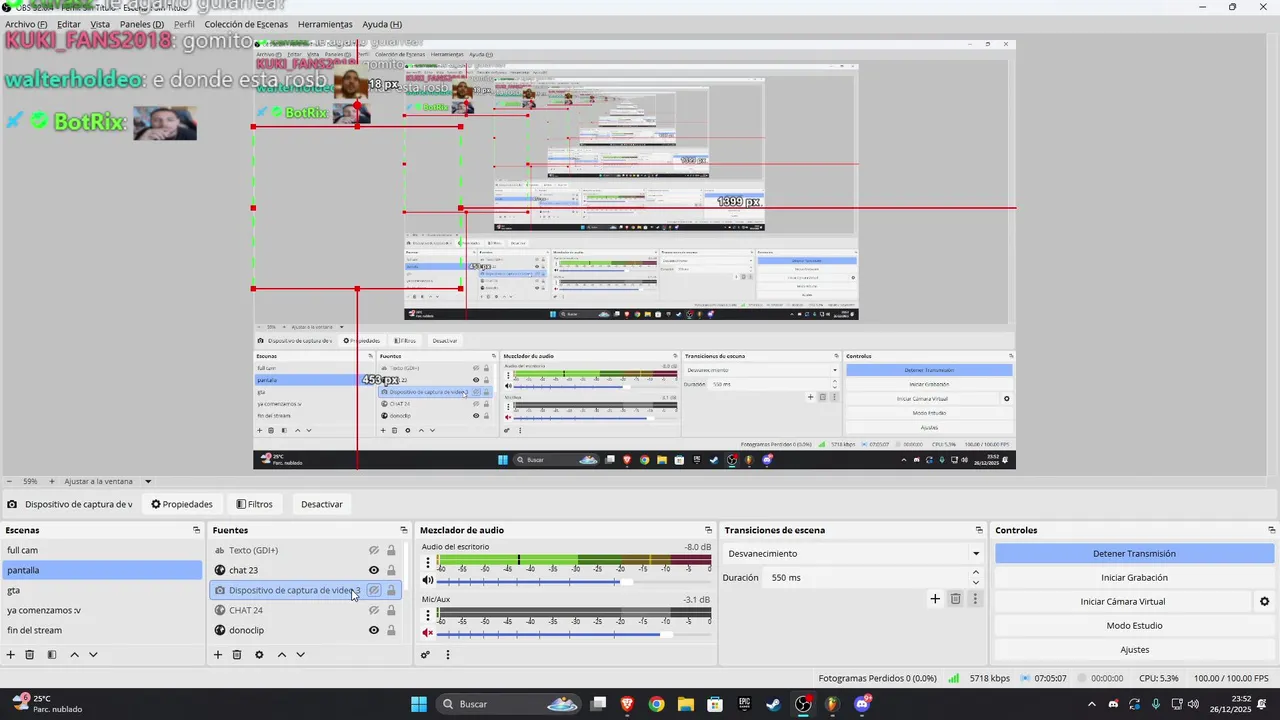Image resolution: width=1280 pixels, height=720 pixels.
Task: Delete selected scene with the trash icon
Action: (x=30, y=655)
